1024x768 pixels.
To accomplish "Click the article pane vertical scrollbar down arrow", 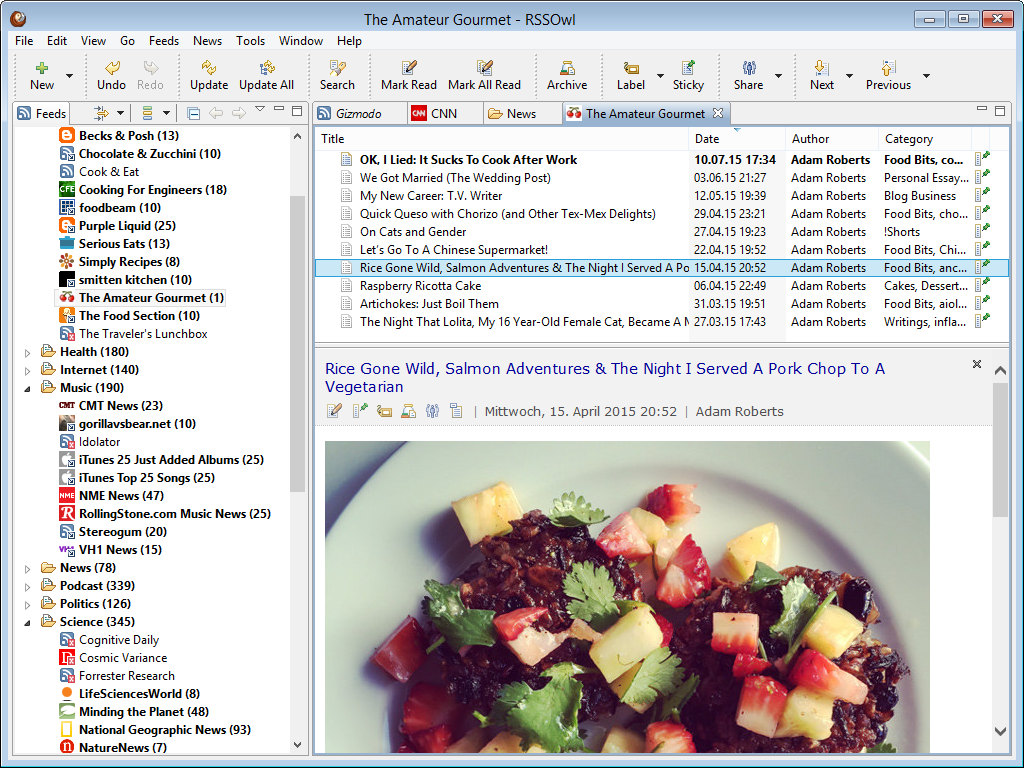I will (1000, 731).
